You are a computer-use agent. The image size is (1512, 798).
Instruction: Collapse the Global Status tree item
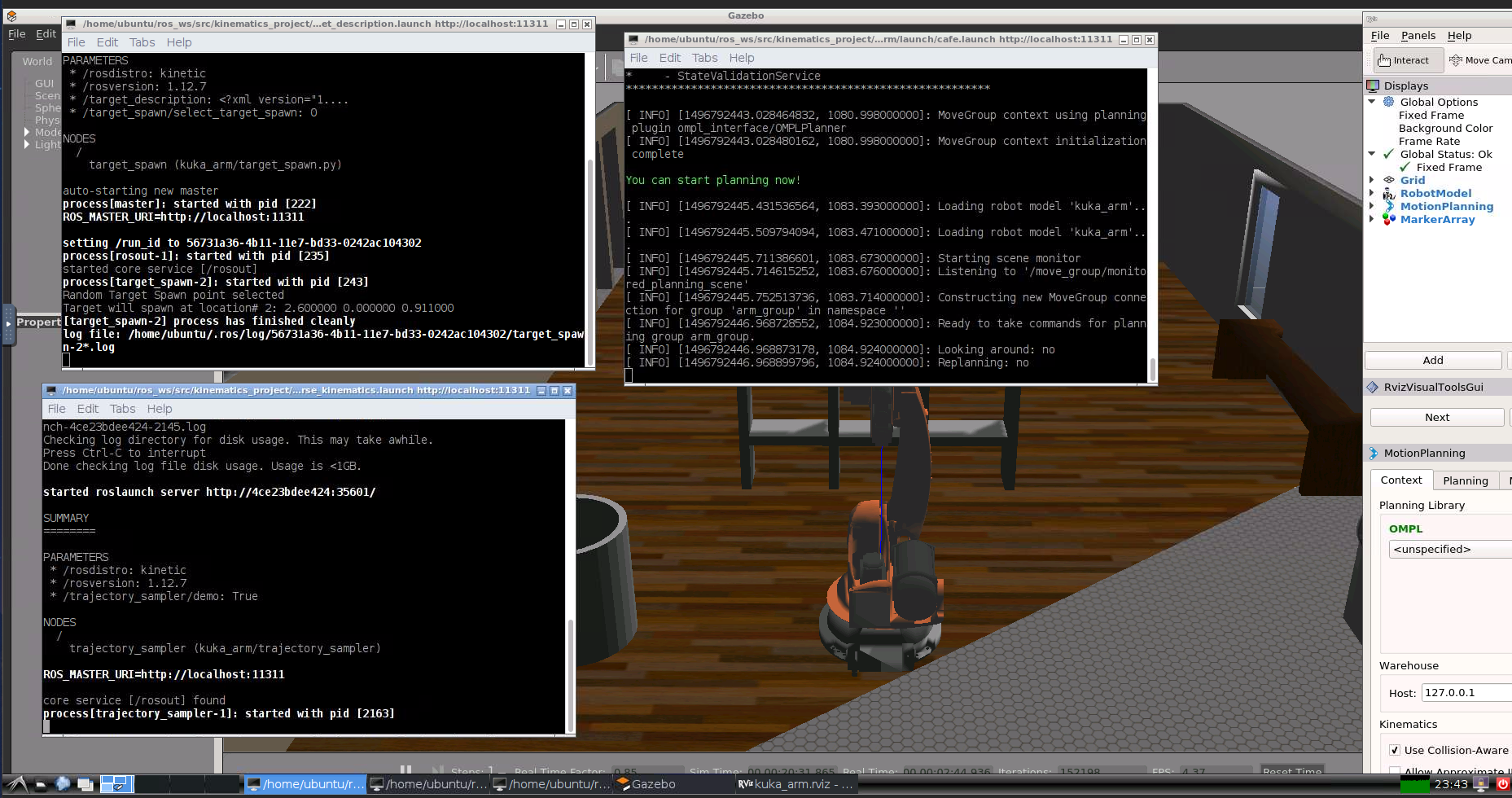coord(1372,154)
